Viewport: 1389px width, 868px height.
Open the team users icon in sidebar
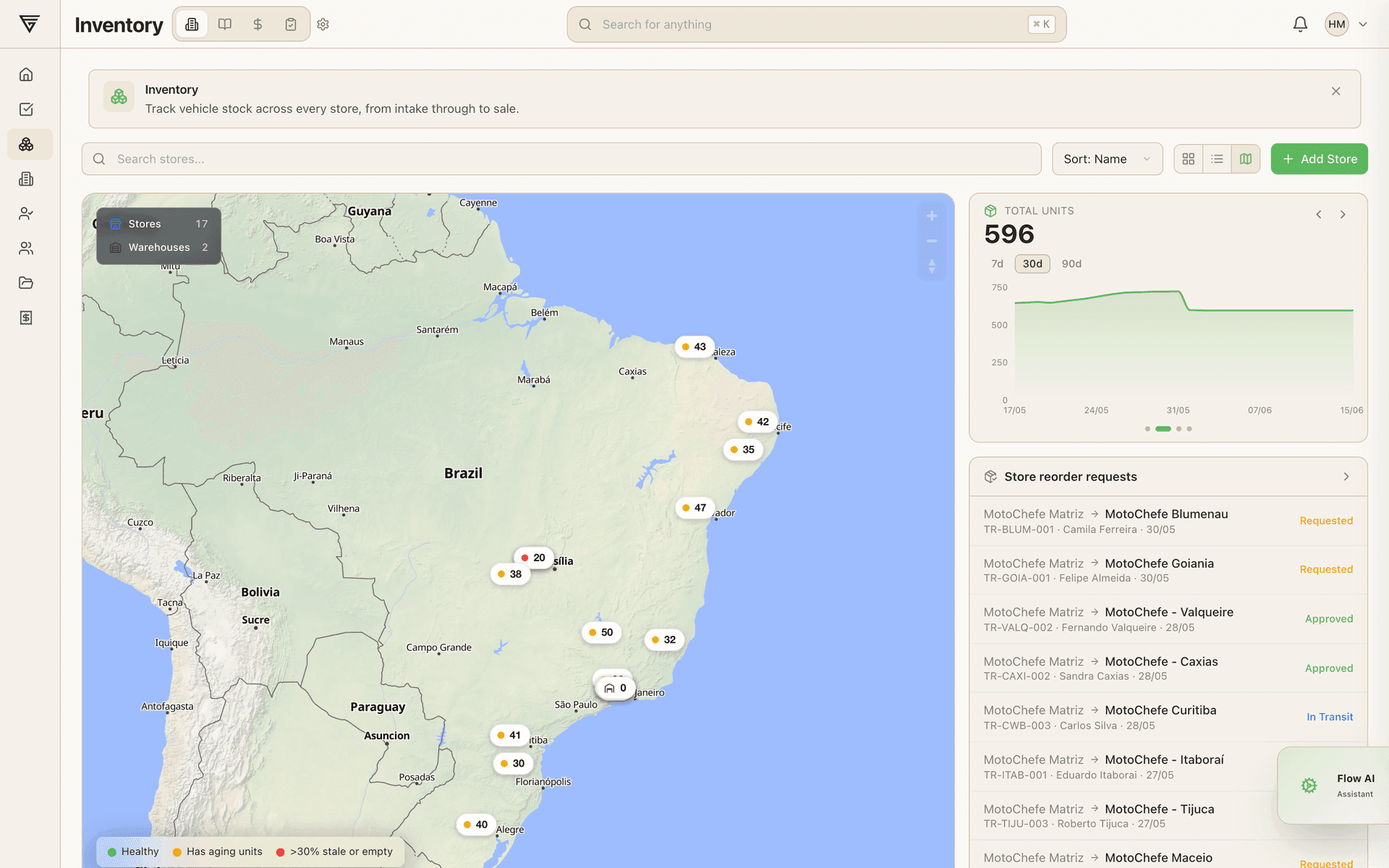[26, 248]
